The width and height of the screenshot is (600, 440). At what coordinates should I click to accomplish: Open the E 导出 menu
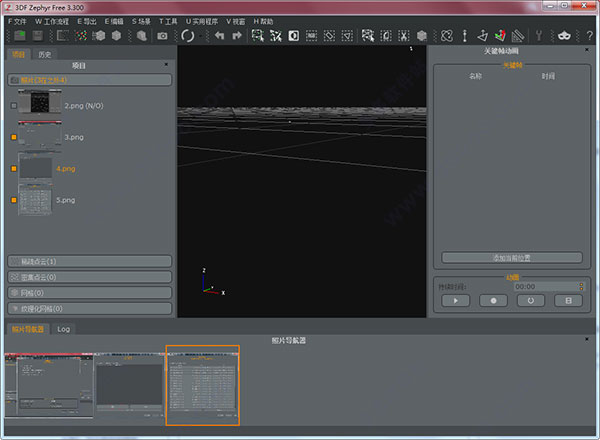click(x=87, y=21)
